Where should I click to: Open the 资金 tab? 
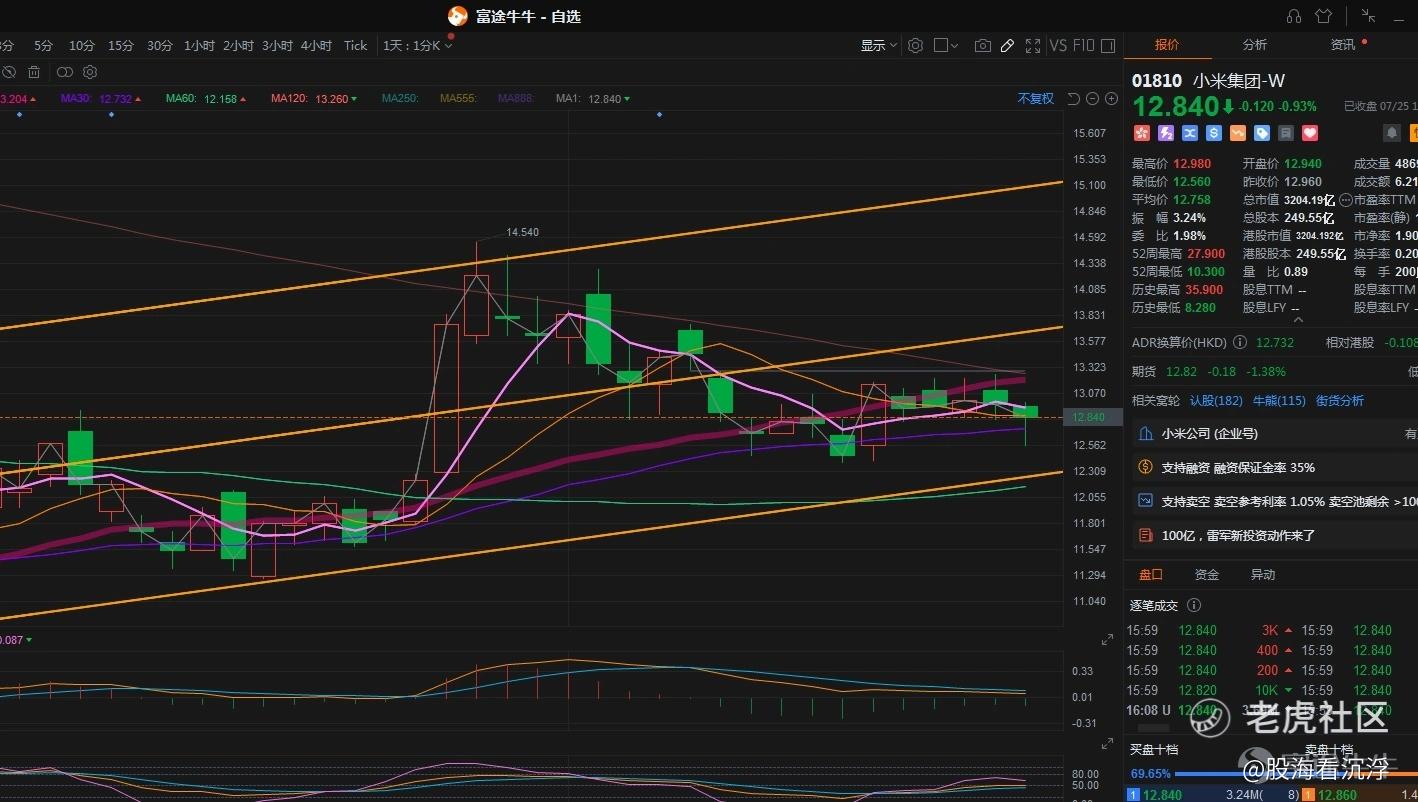click(x=1207, y=575)
